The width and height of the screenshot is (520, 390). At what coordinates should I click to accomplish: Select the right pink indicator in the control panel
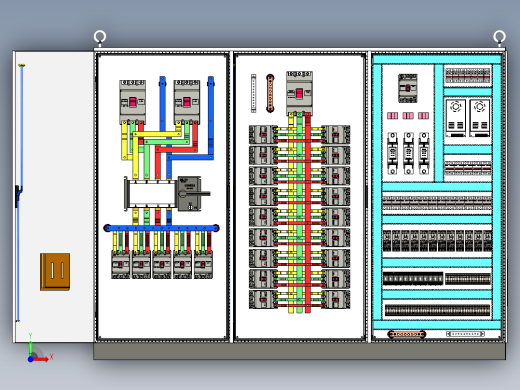click(x=423, y=116)
